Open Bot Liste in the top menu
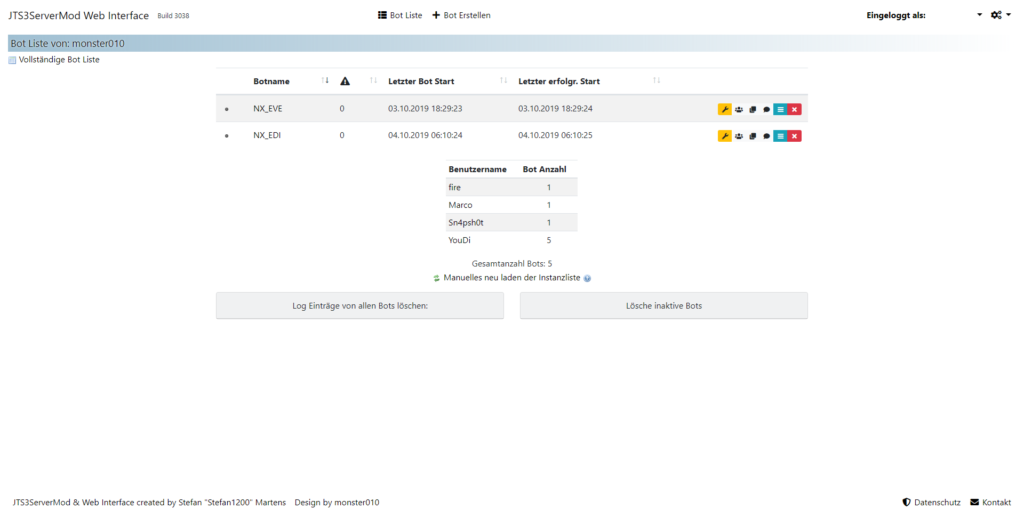This screenshot has height=517, width=1024. [399, 15]
